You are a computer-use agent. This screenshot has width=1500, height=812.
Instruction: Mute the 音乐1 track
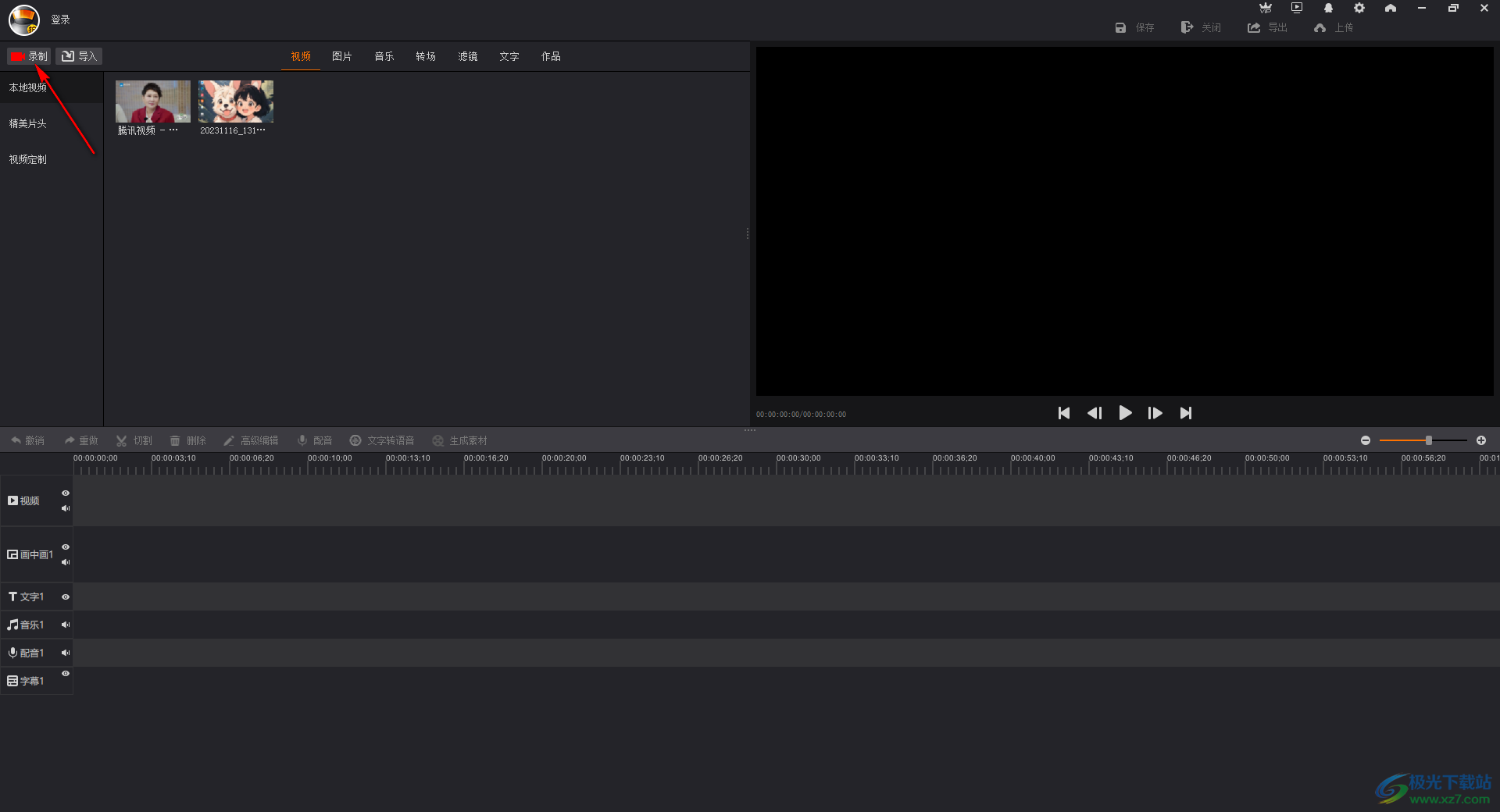pyautogui.click(x=66, y=625)
